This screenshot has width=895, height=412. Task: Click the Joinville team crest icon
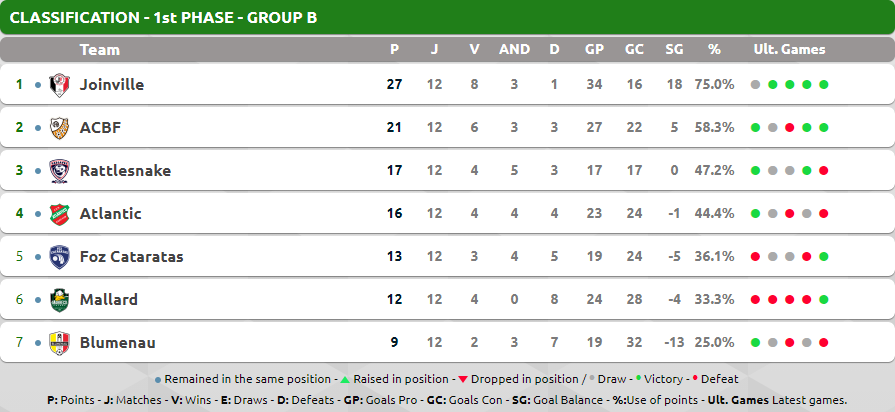59,84
